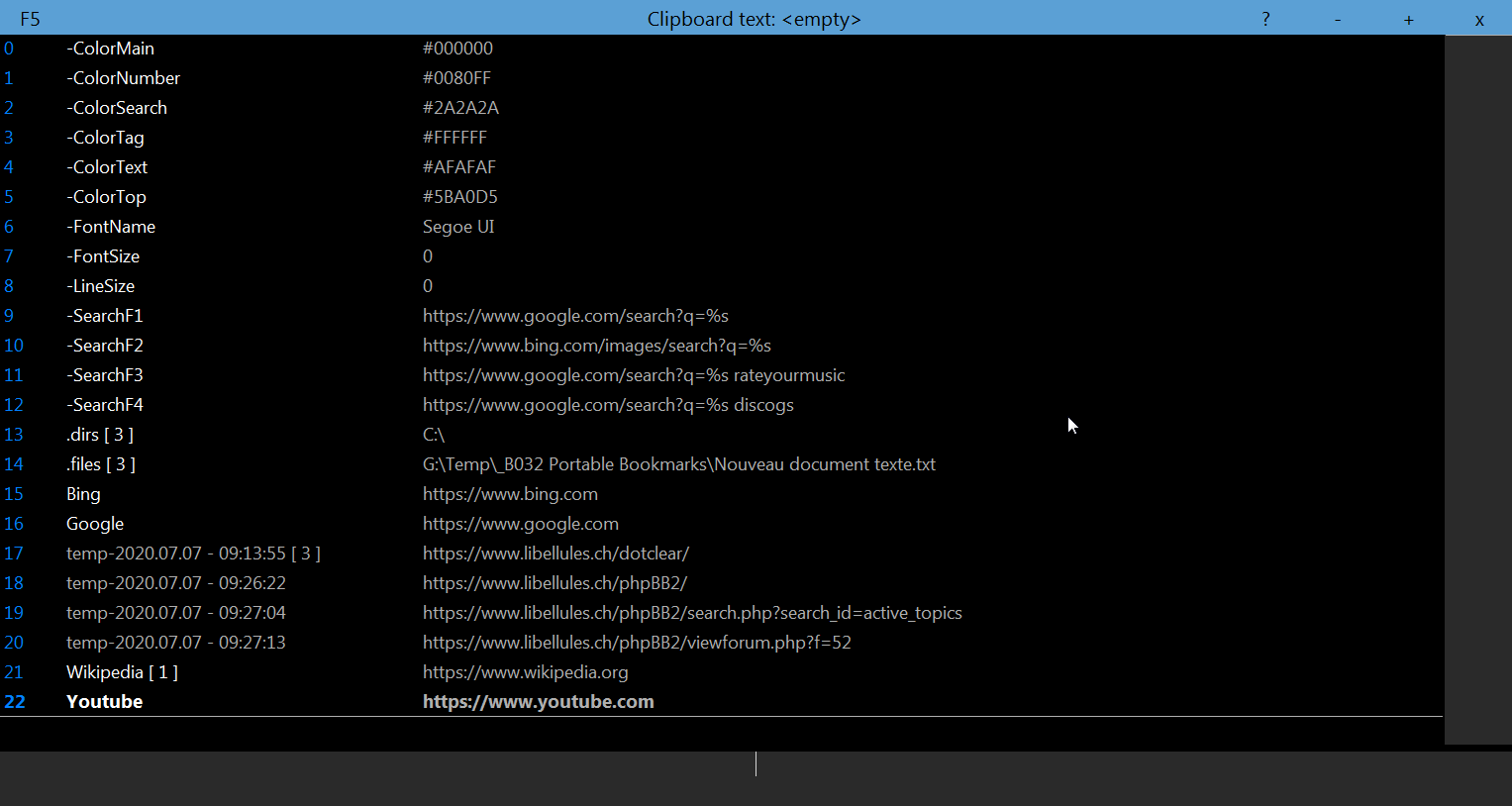Viewport: 1512px width, 806px height.
Task: Click the Nouveau document texte.txt path
Action: click(x=679, y=464)
